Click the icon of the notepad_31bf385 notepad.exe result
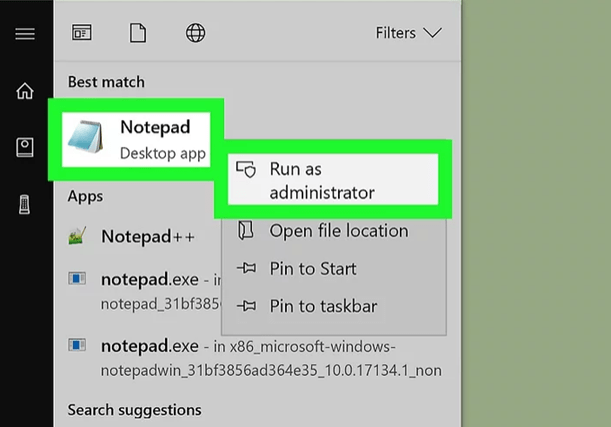The height and width of the screenshot is (427, 611). (x=77, y=279)
